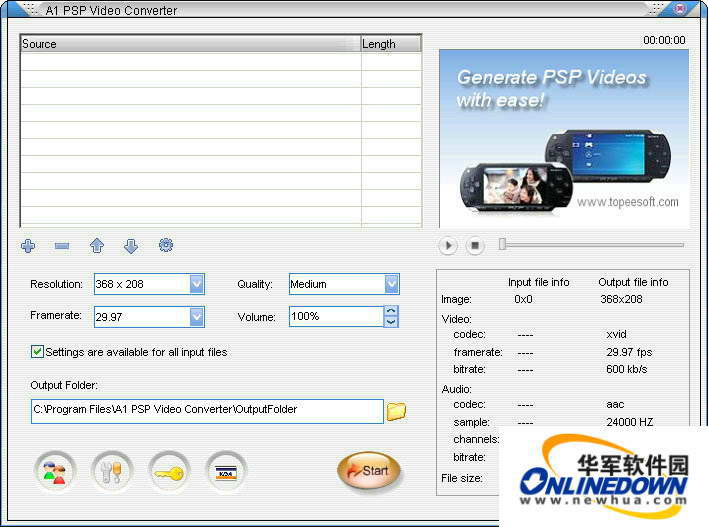Add a source file with plus icon
The width and height of the screenshot is (708, 527).
coord(28,246)
